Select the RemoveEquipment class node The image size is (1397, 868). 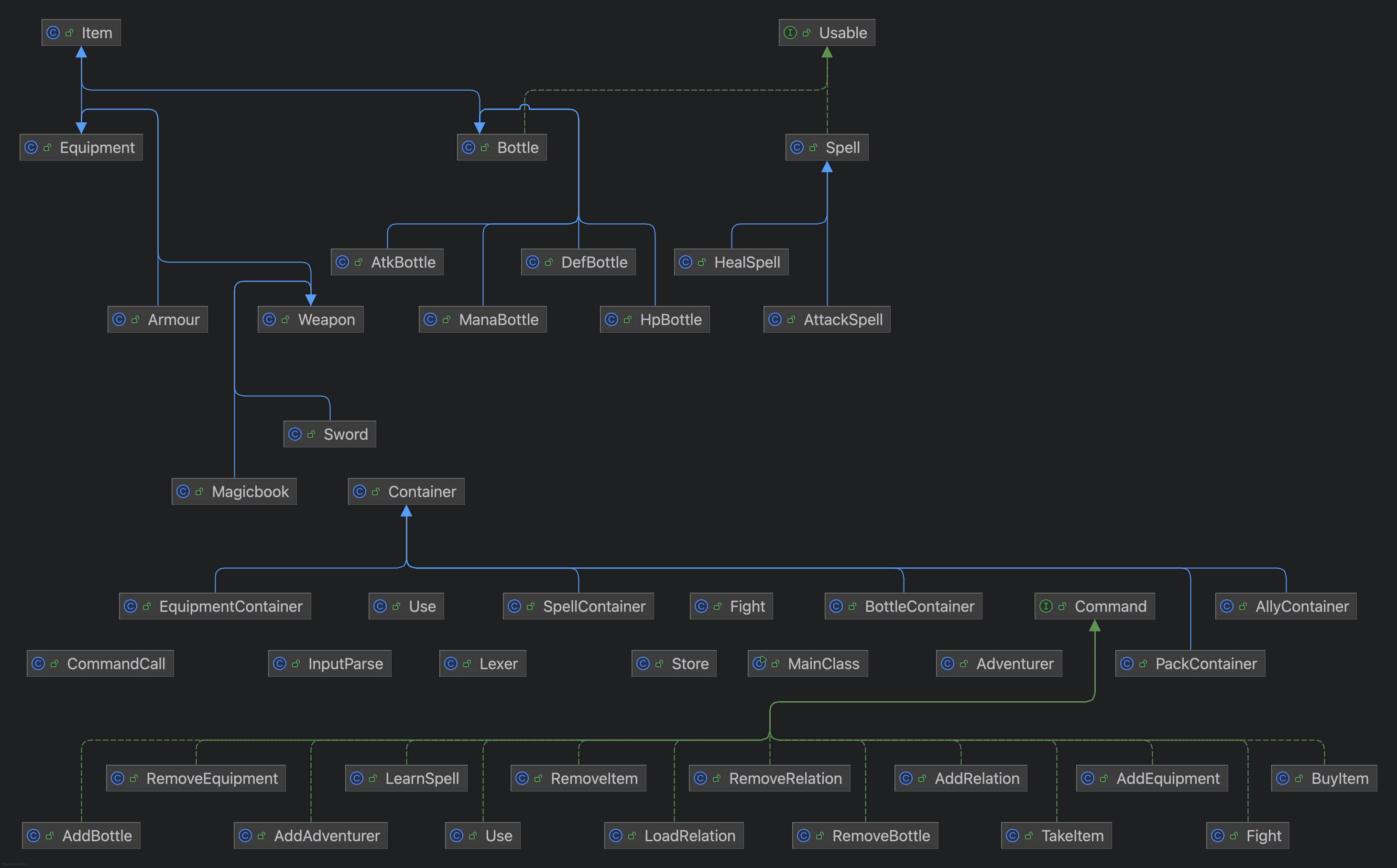pyautogui.click(x=196, y=779)
